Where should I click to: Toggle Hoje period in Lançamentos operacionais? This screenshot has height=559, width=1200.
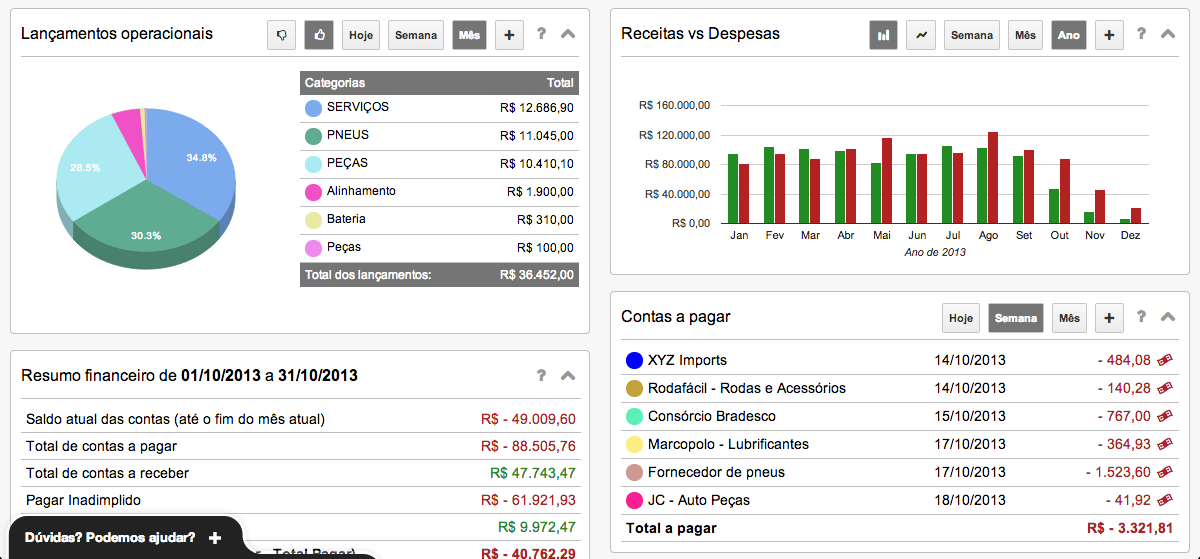point(361,35)
